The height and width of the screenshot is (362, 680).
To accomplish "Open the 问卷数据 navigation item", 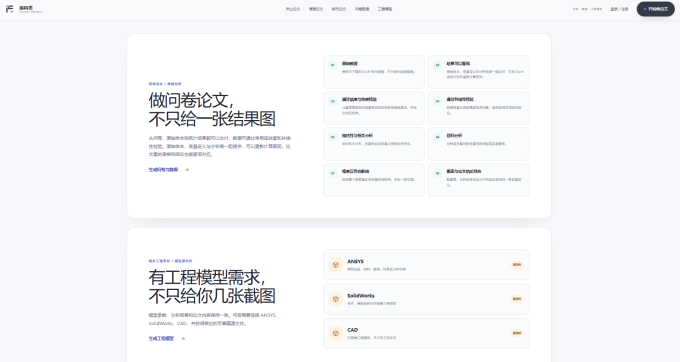I will [x=362, y=9].
